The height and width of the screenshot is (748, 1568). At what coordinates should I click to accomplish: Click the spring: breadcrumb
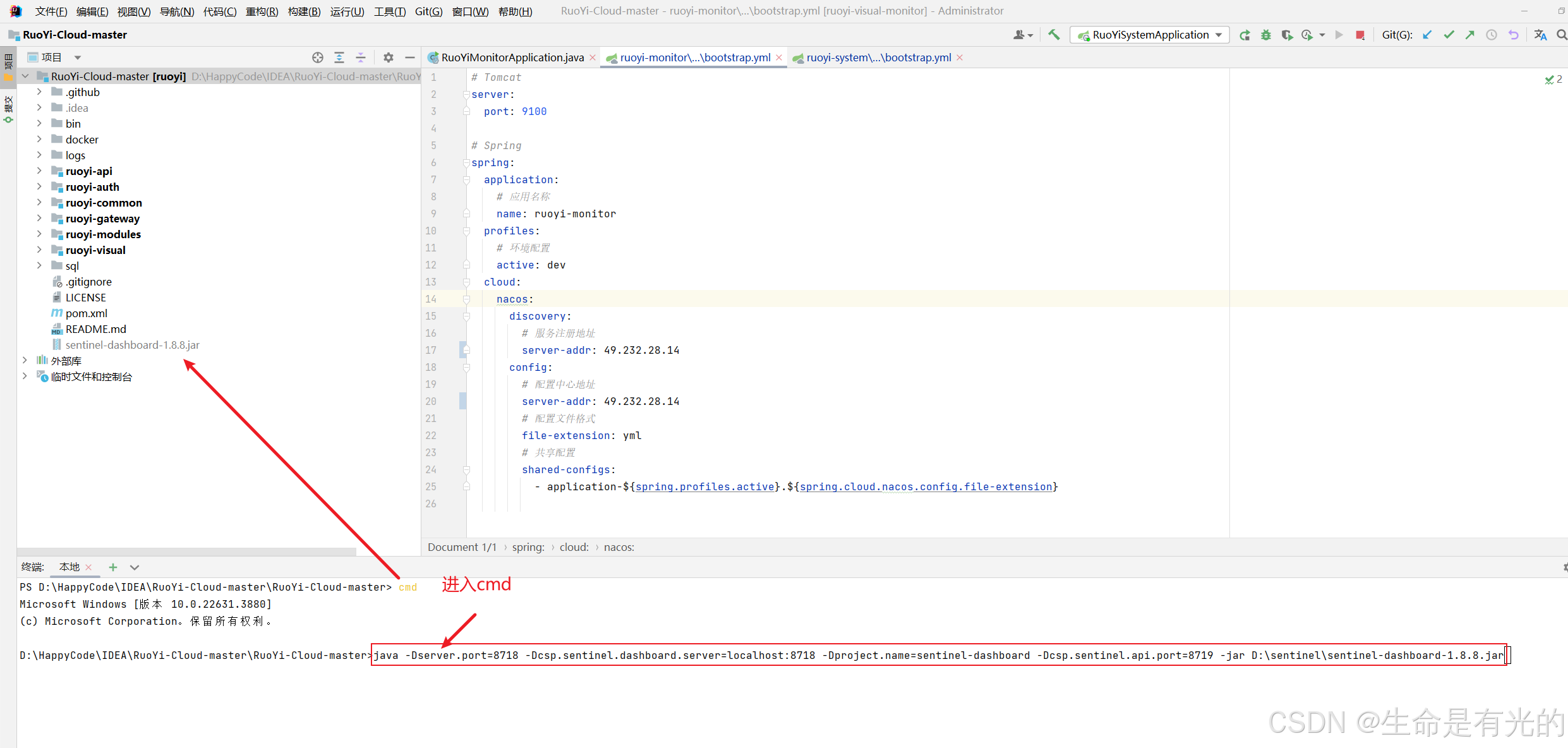[528, 547]
